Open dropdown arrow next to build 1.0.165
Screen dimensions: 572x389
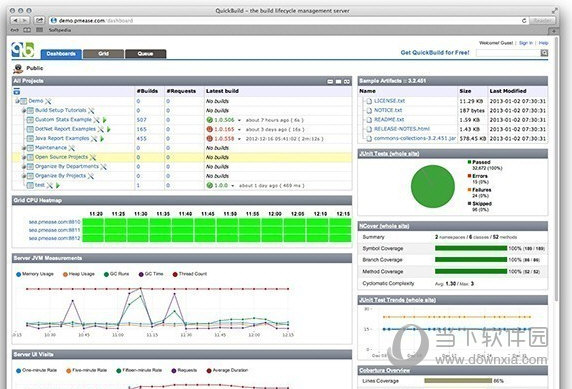239,130
